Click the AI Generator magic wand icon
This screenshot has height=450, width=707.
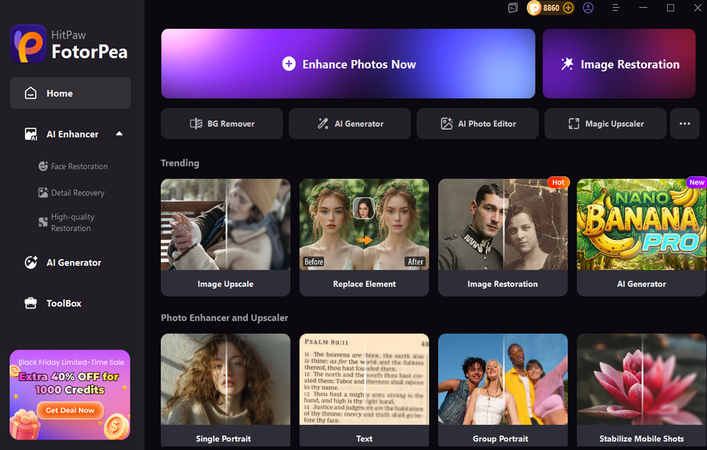[x=323, y=124]
